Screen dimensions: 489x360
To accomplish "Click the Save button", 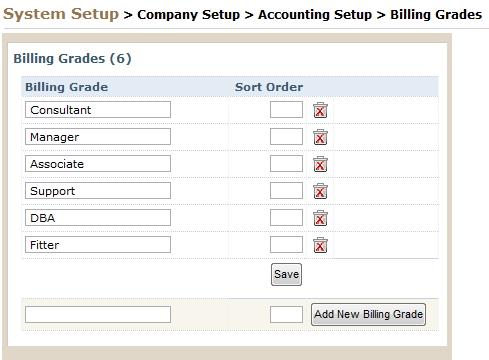I will tap(286, 274).
